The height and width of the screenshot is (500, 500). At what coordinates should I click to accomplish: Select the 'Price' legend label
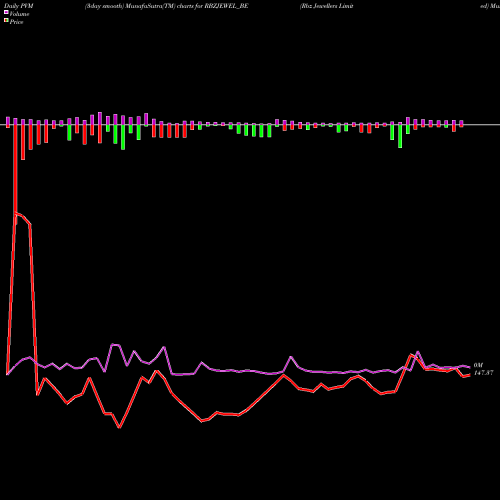point(16,22)
